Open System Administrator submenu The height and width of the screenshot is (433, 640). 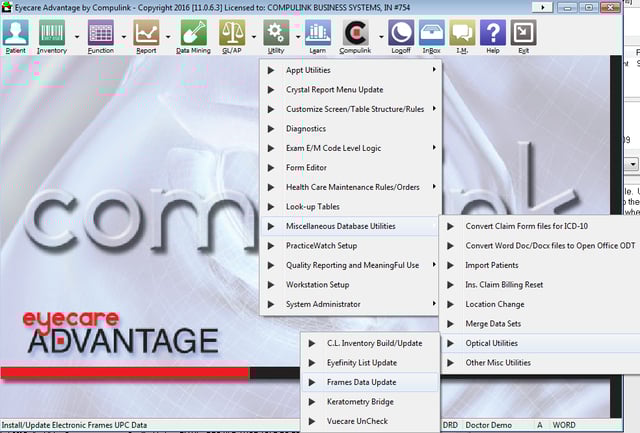click(x=351, y=304)
